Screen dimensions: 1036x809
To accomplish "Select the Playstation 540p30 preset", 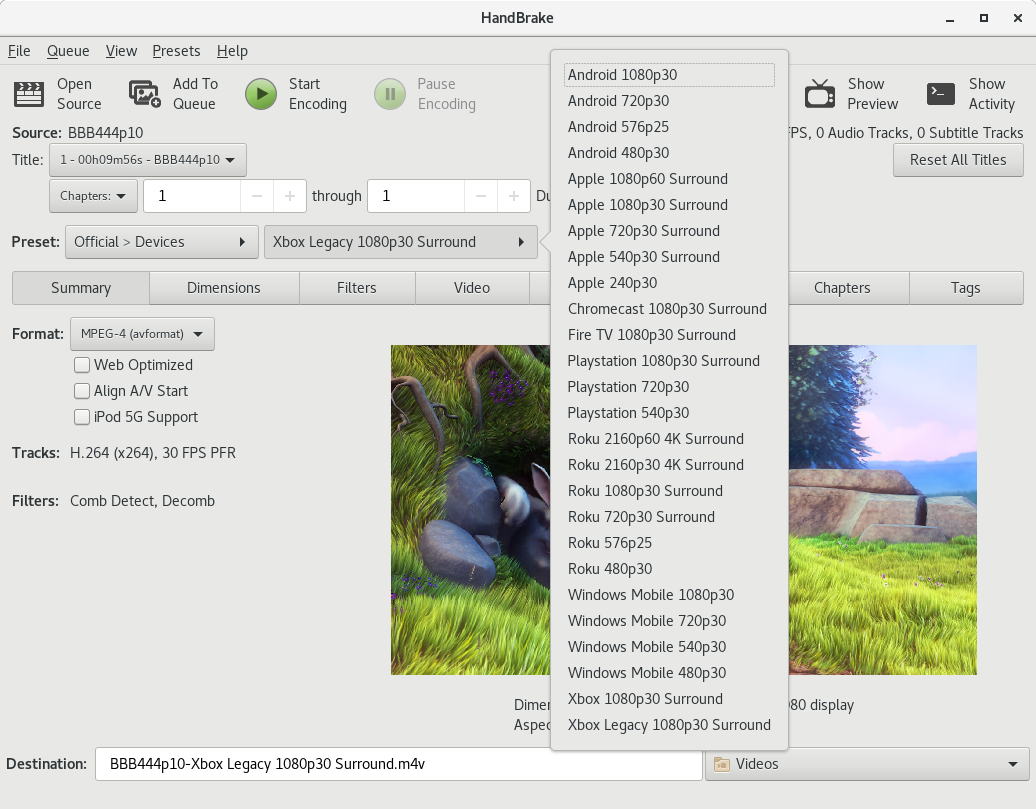I will tap(669, 412).
